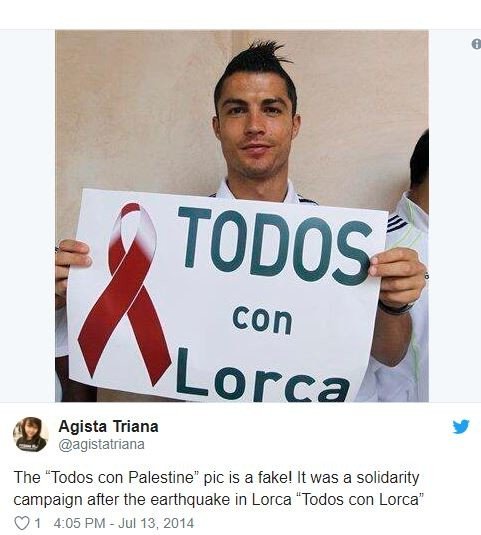This screenshot has height=535, width=481.
Task: Click the word Lorca on the sign
Action: pyautogui.click(x=263, y=375)
